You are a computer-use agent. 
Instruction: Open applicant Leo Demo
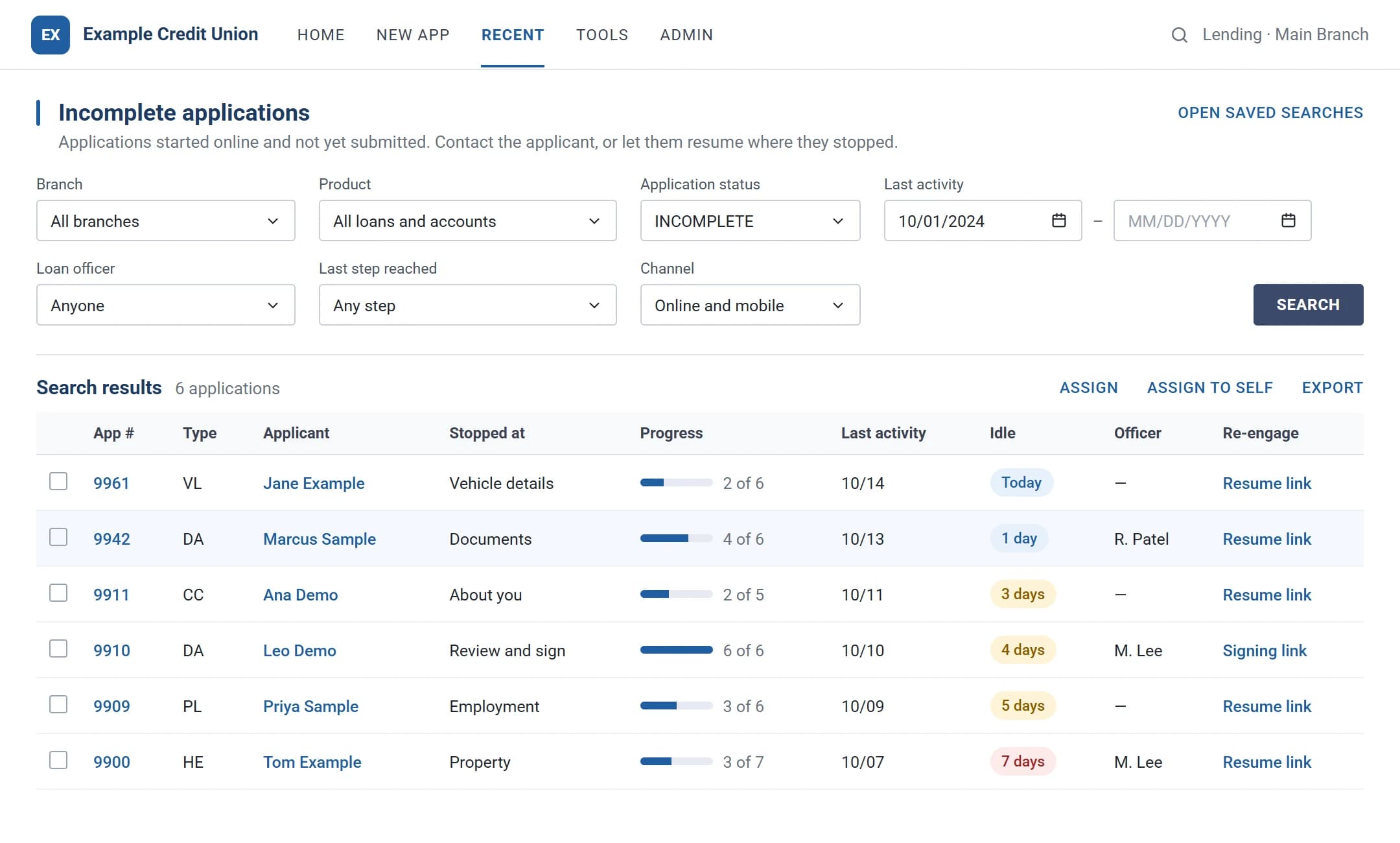[x=299, y=650]
